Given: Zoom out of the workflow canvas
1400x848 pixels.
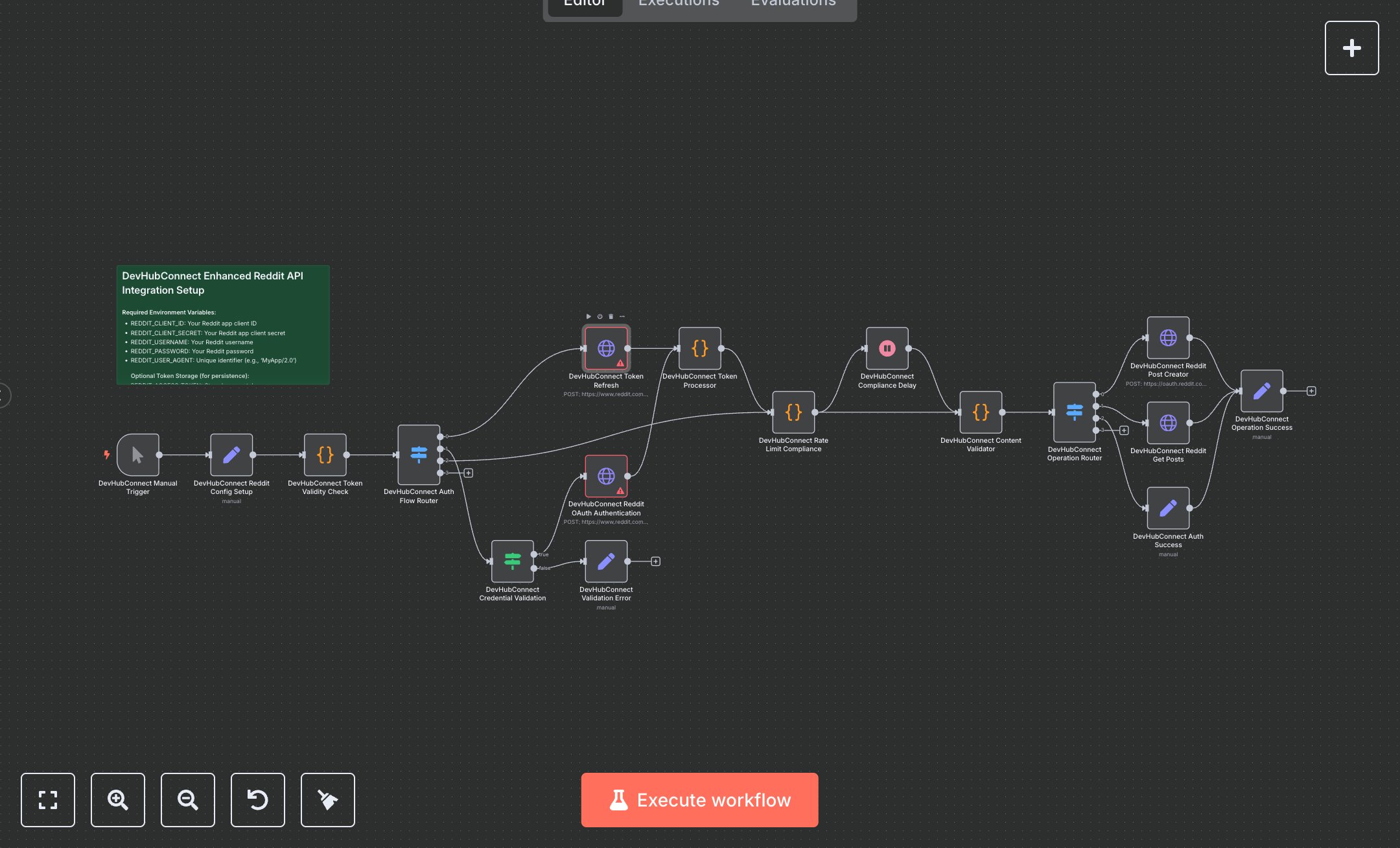Looking at the screenshot, I should click(x=187, y=799).
